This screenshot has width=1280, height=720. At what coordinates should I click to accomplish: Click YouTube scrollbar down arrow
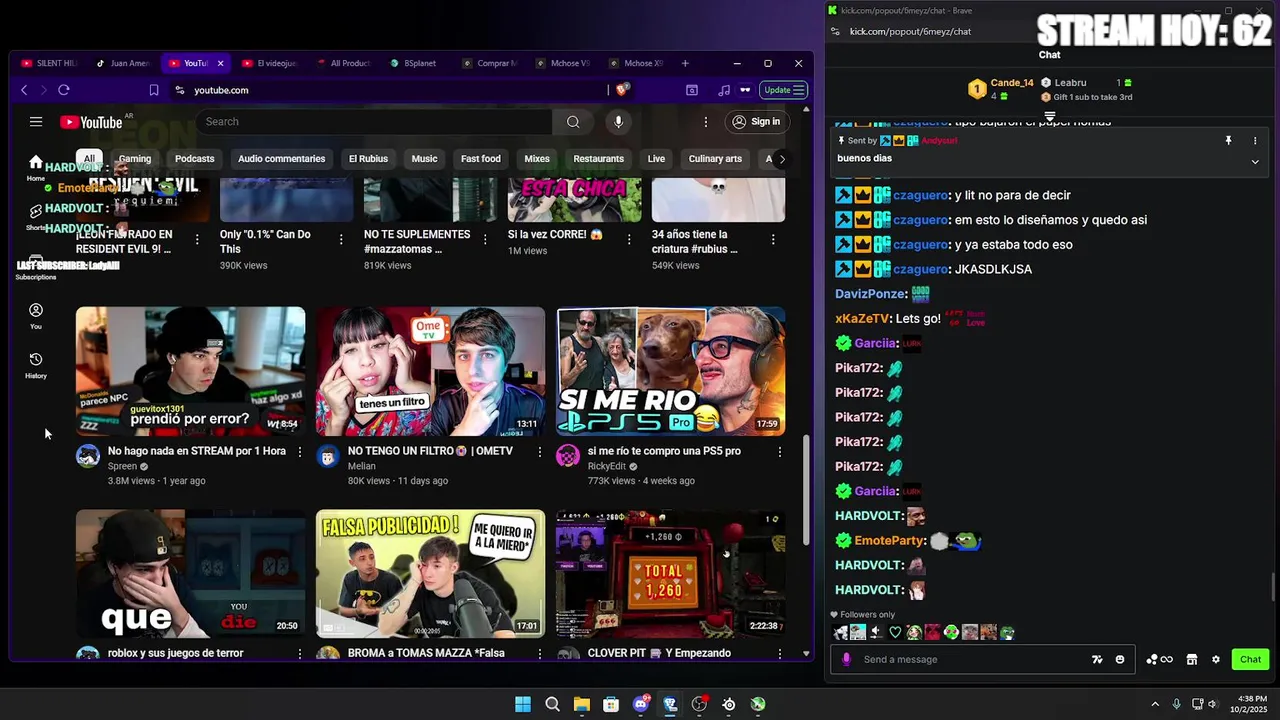click(806, 653)
